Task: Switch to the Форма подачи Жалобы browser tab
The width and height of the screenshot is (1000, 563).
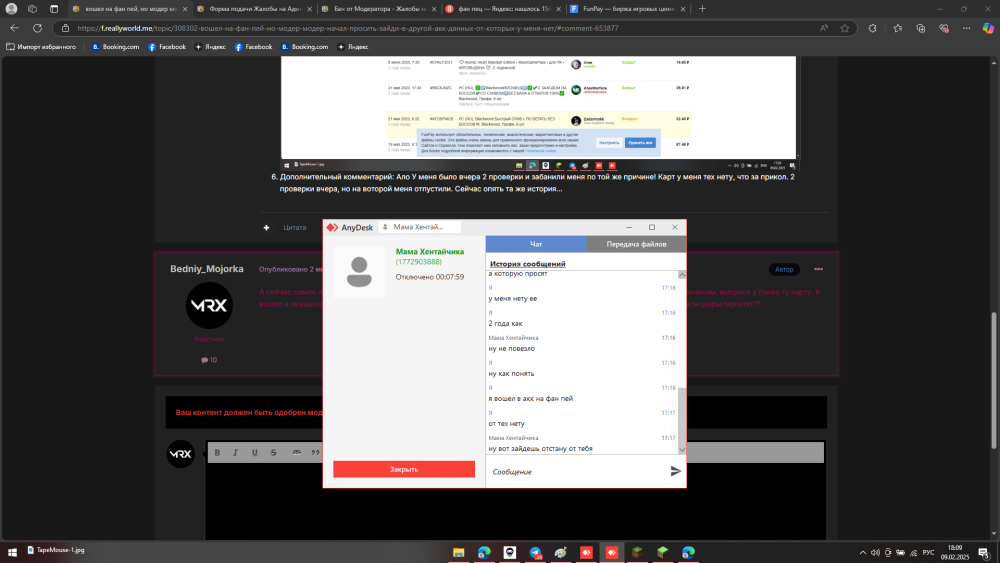Action: pos(254,9)
